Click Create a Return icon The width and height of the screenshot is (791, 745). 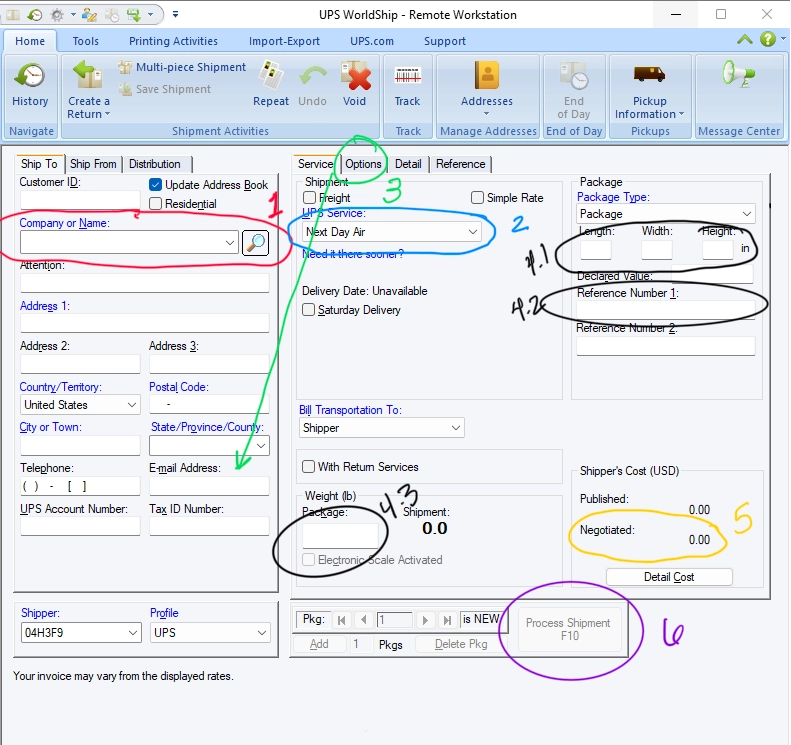tap(88, 76)
